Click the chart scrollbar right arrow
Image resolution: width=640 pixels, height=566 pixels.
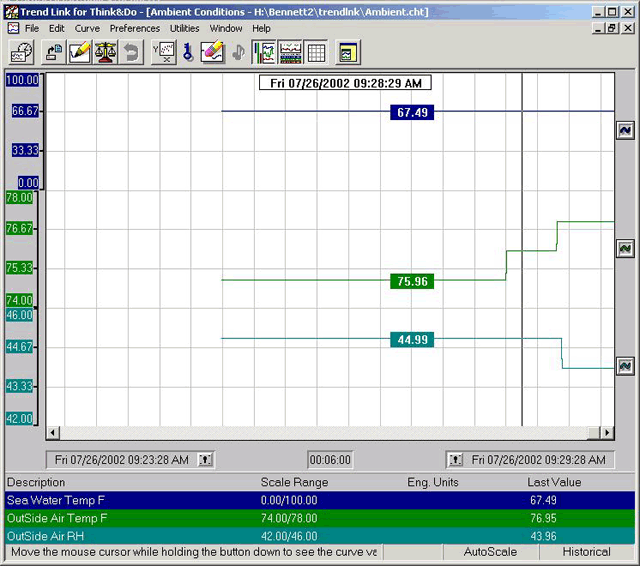pos(607,433)
